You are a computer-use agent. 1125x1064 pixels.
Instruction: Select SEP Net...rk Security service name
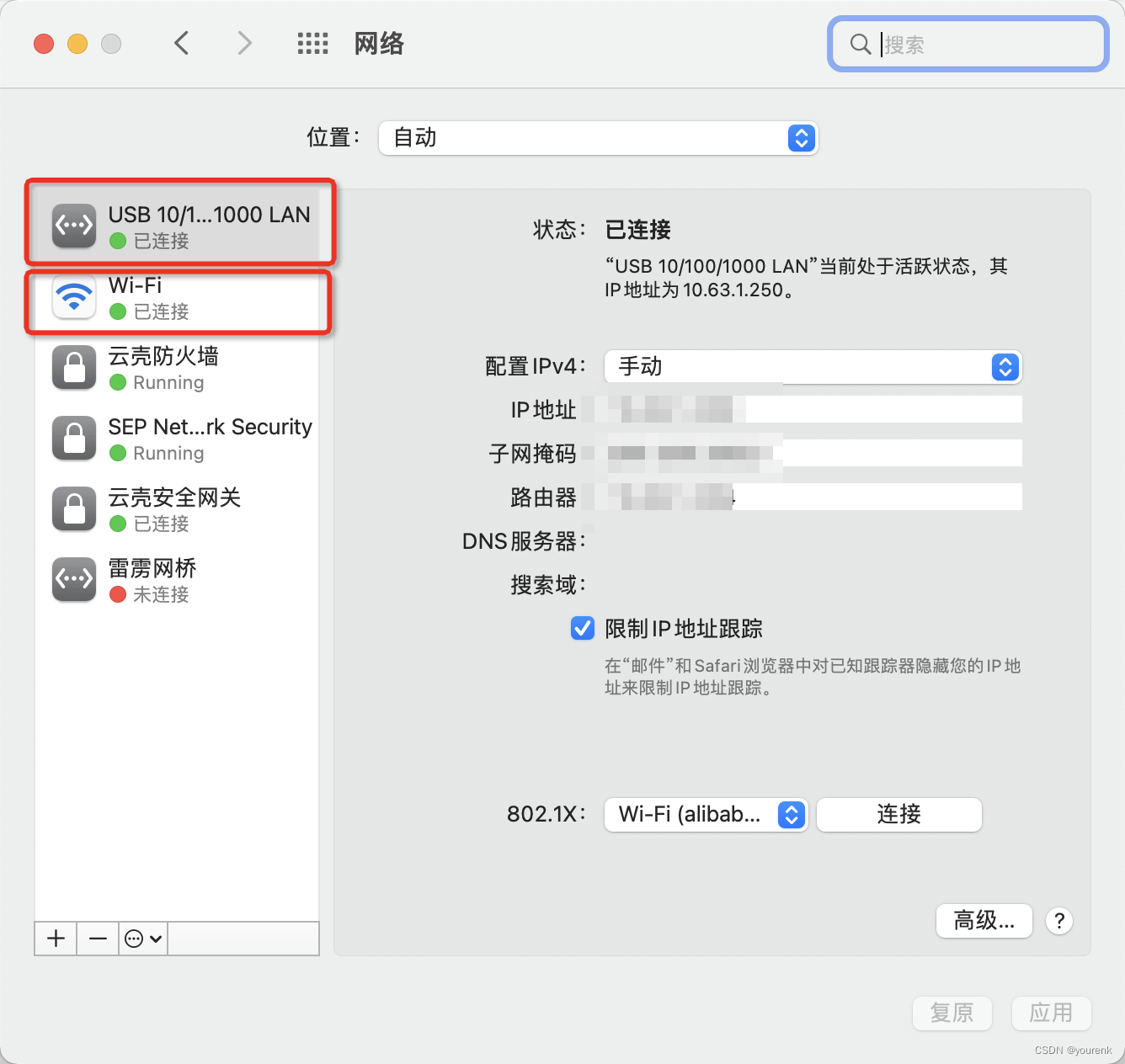point(211,427)
